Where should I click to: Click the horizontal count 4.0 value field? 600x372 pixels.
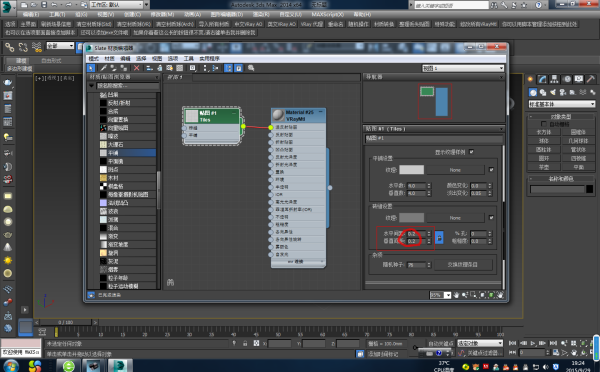pyautogui.click(x=416, y=186)
